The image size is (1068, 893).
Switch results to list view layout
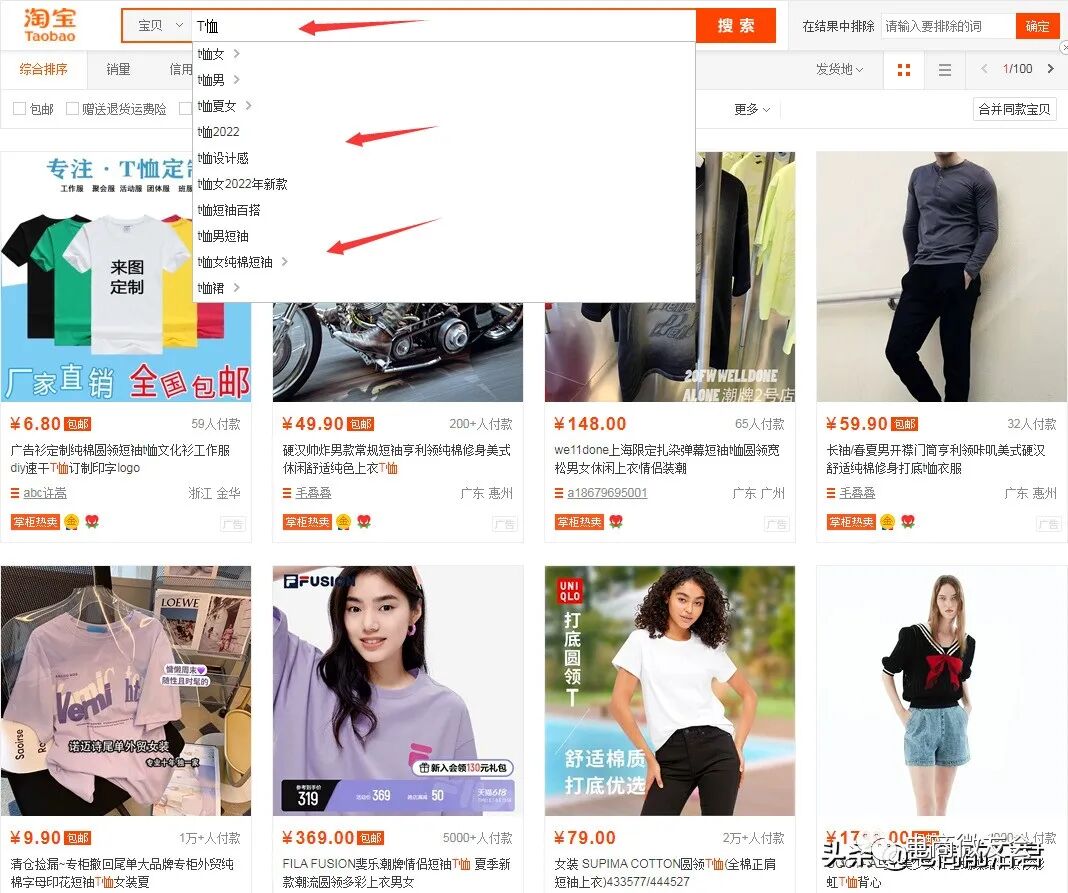(x=944, y=69)
